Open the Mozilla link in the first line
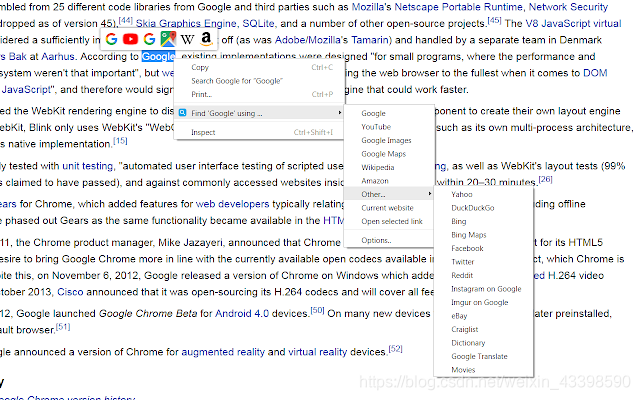 point(371,7)
